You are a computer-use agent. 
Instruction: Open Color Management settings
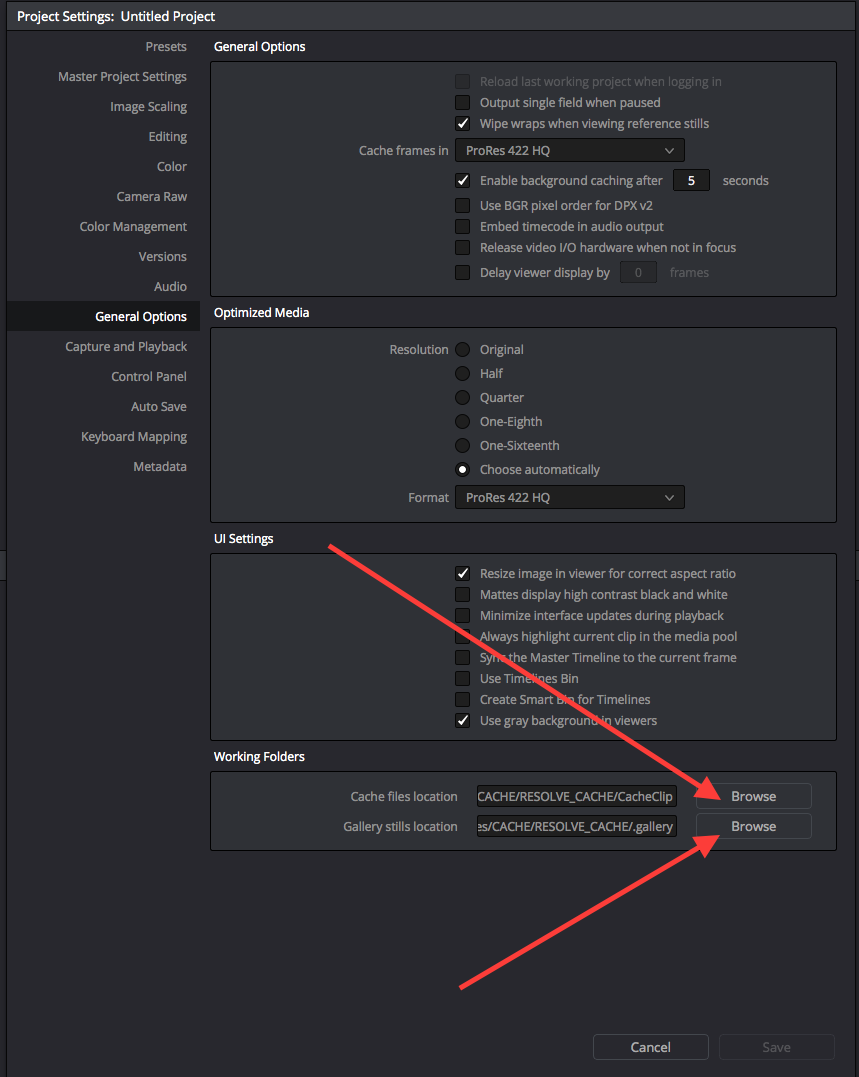click(133, 227)
